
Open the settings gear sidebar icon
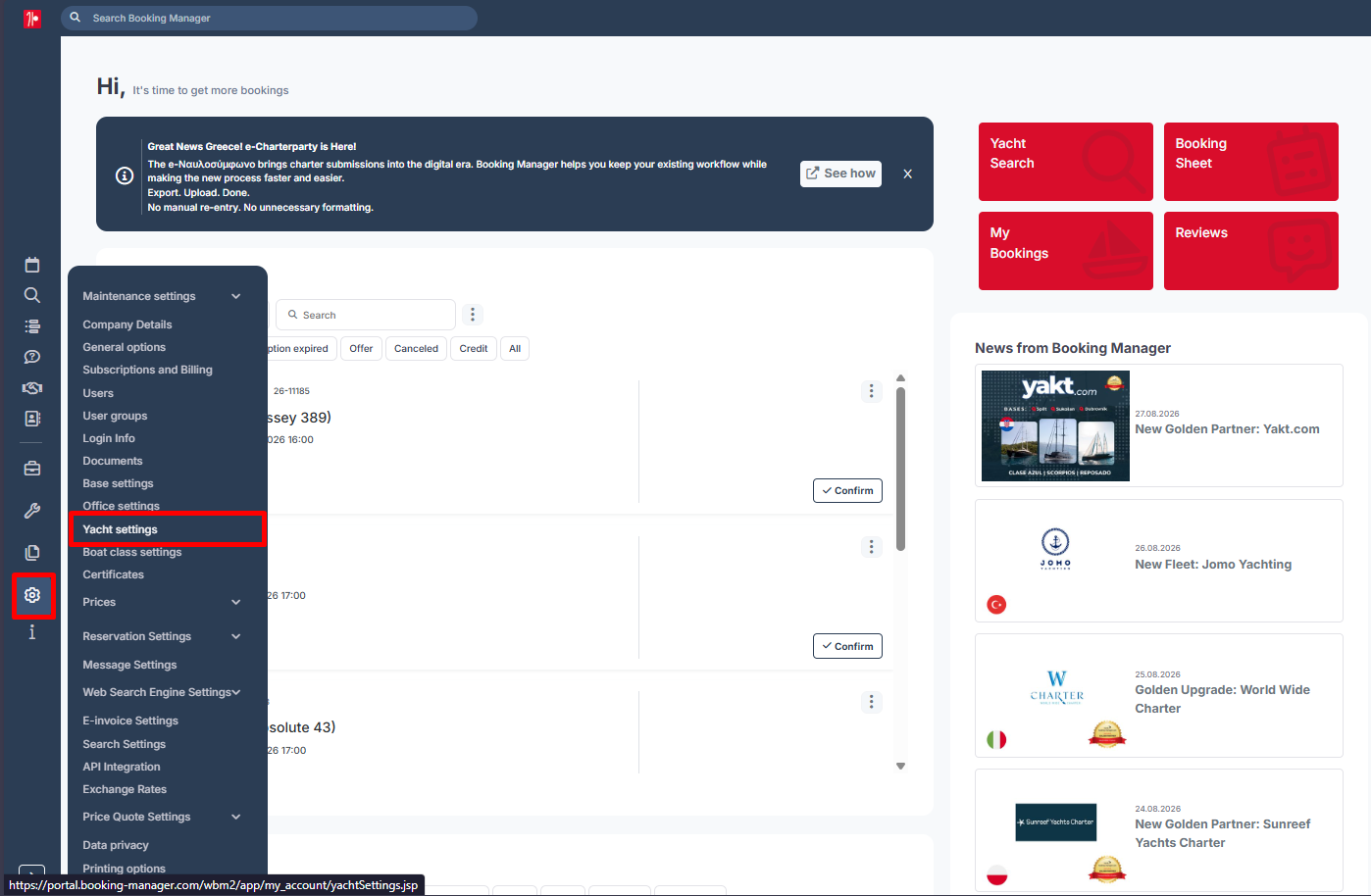[x=32, y=595]
